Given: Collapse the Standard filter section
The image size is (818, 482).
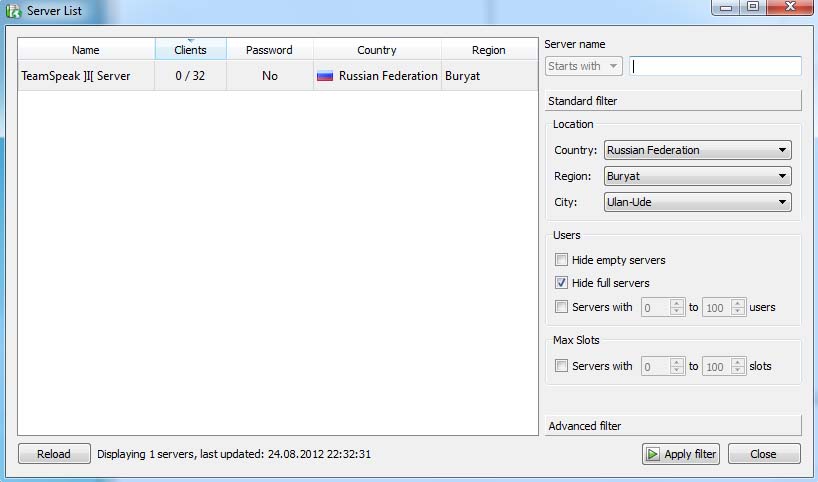Looking at the screenshot, I should tap(673, 101).
